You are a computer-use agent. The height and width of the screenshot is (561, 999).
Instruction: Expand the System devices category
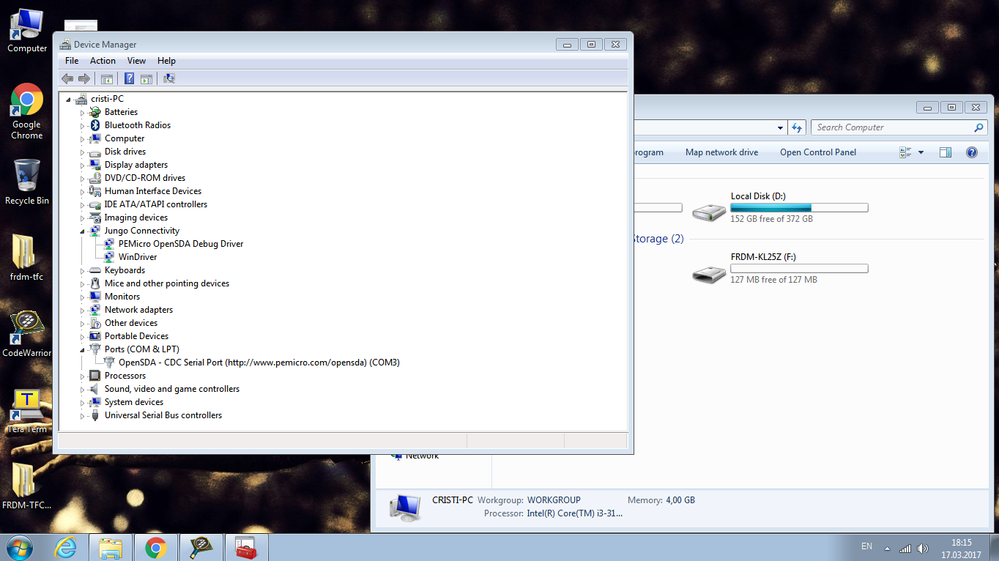(x=82, y=402)
